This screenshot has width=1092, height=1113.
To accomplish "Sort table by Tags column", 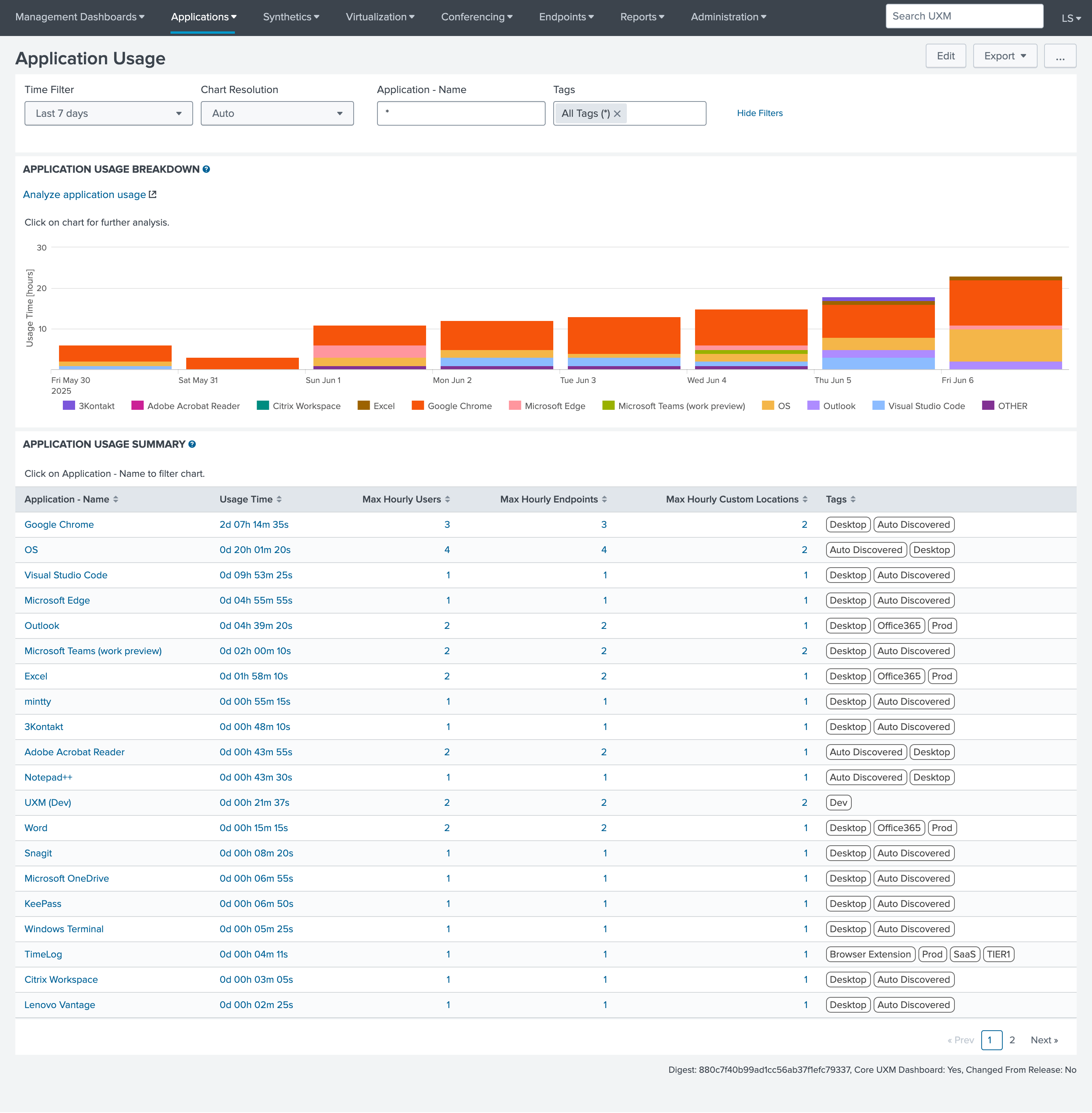I will coord(853,499).
